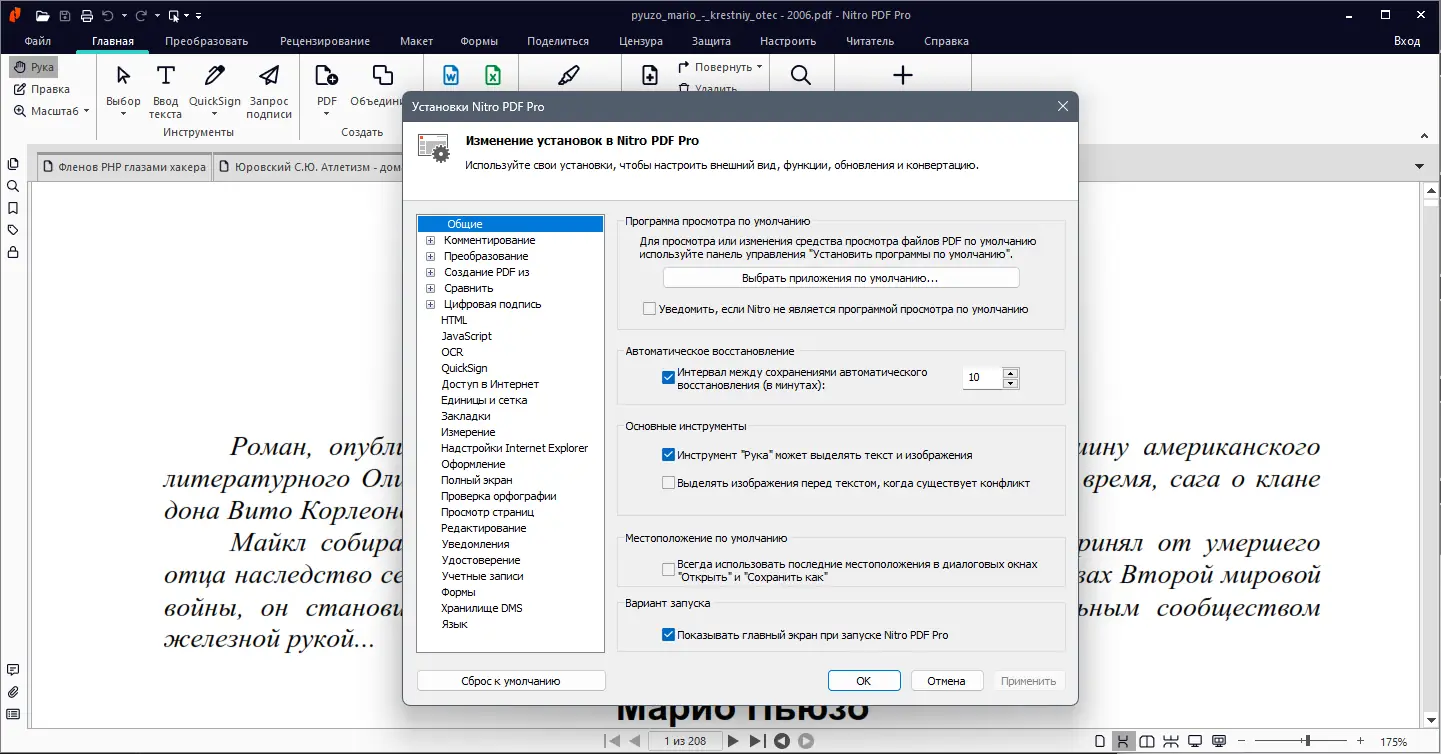
Task: Open the Файл menu
Action: (38, 41)
